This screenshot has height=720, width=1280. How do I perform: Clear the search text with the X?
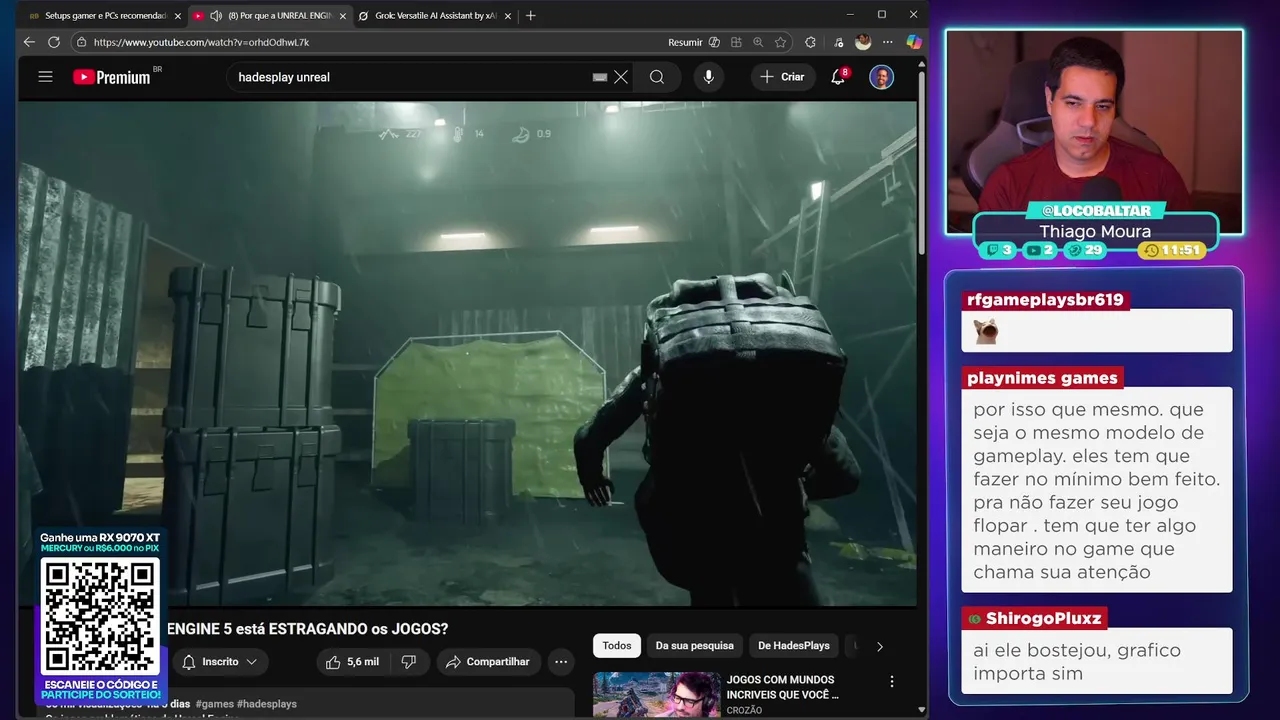pos(621,77)
